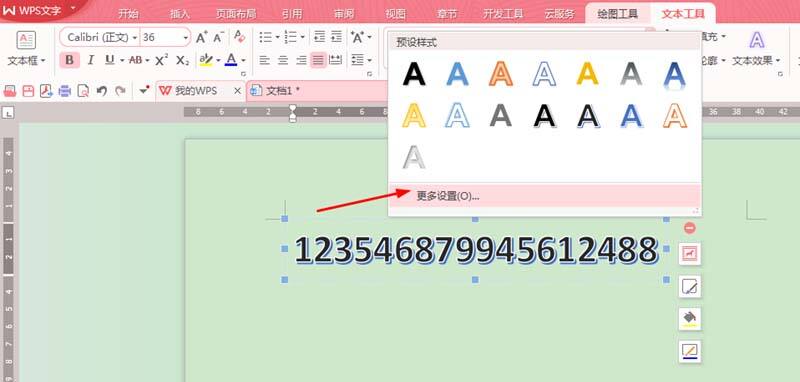Click the Clear formatting eraser icon

click(x=239, y=37)
